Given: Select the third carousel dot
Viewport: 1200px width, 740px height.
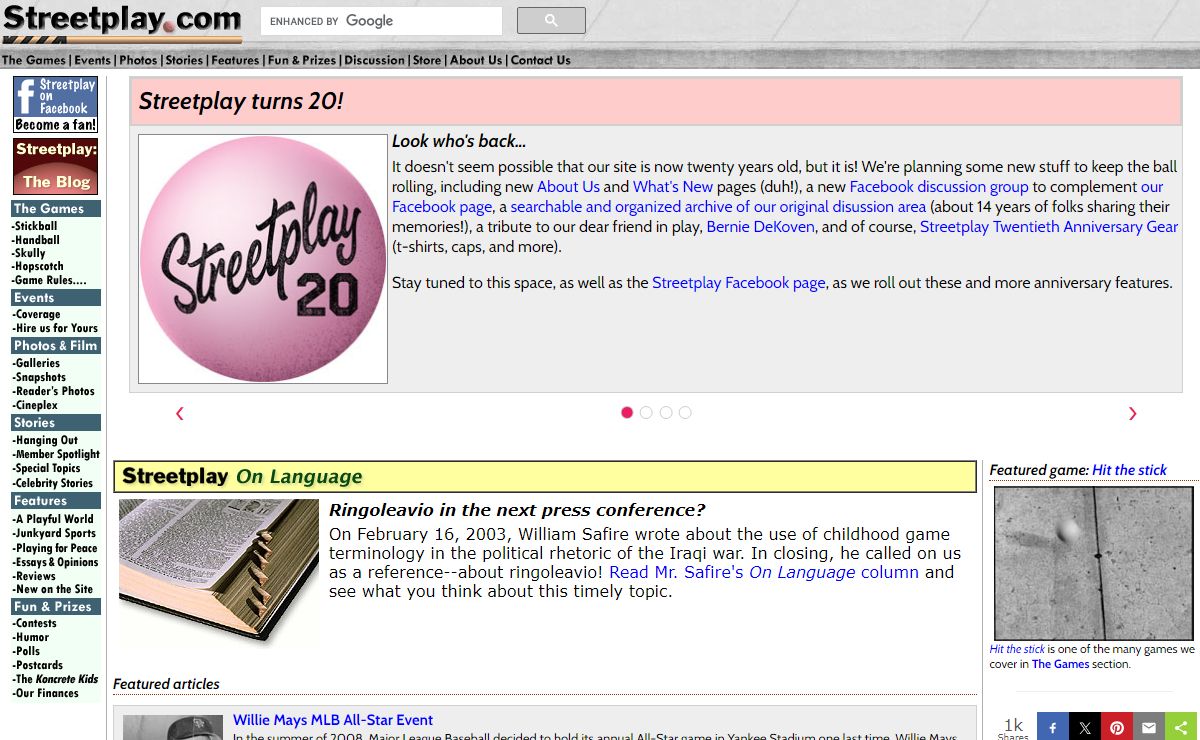Looking at the screenshot, I should (x=666, y=412).
